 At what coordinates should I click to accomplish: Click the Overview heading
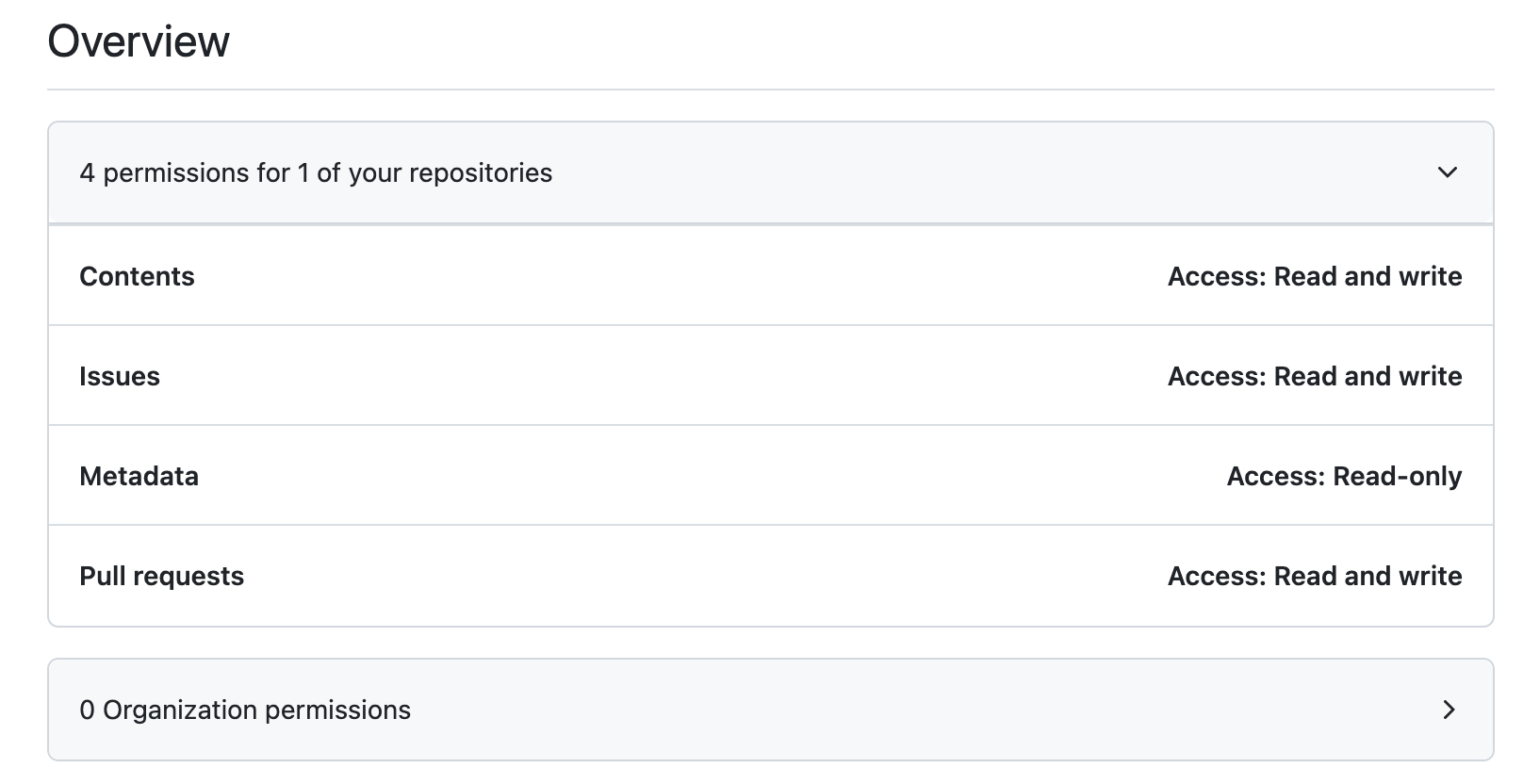[x=139, y=40]
